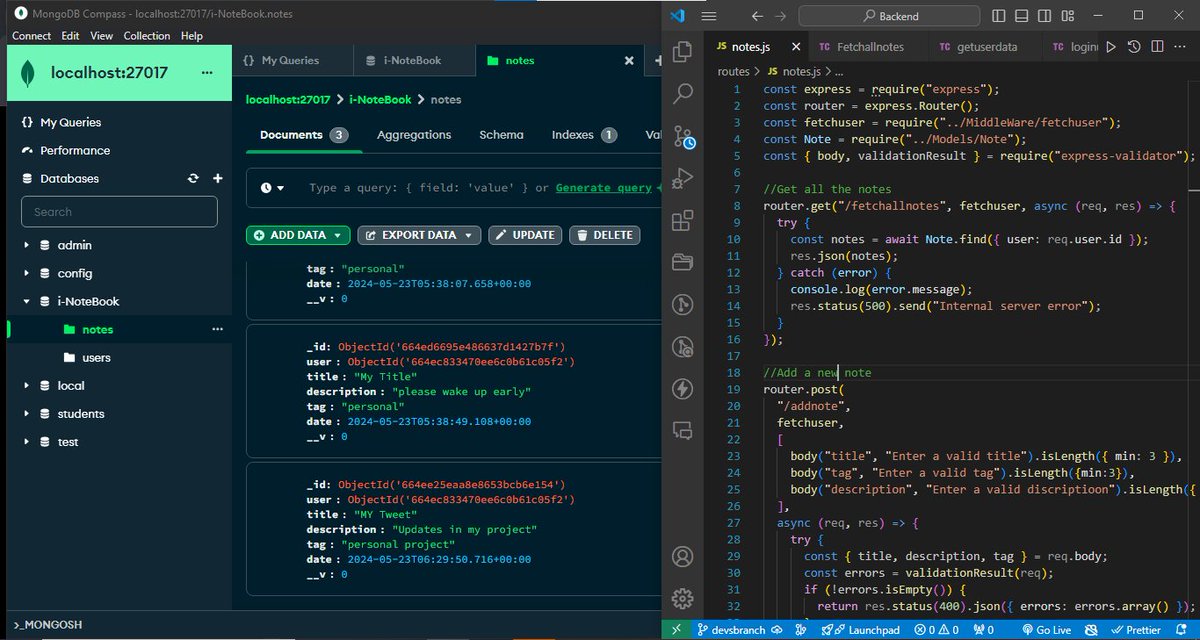Click the DELETE button

pos(605,235)
